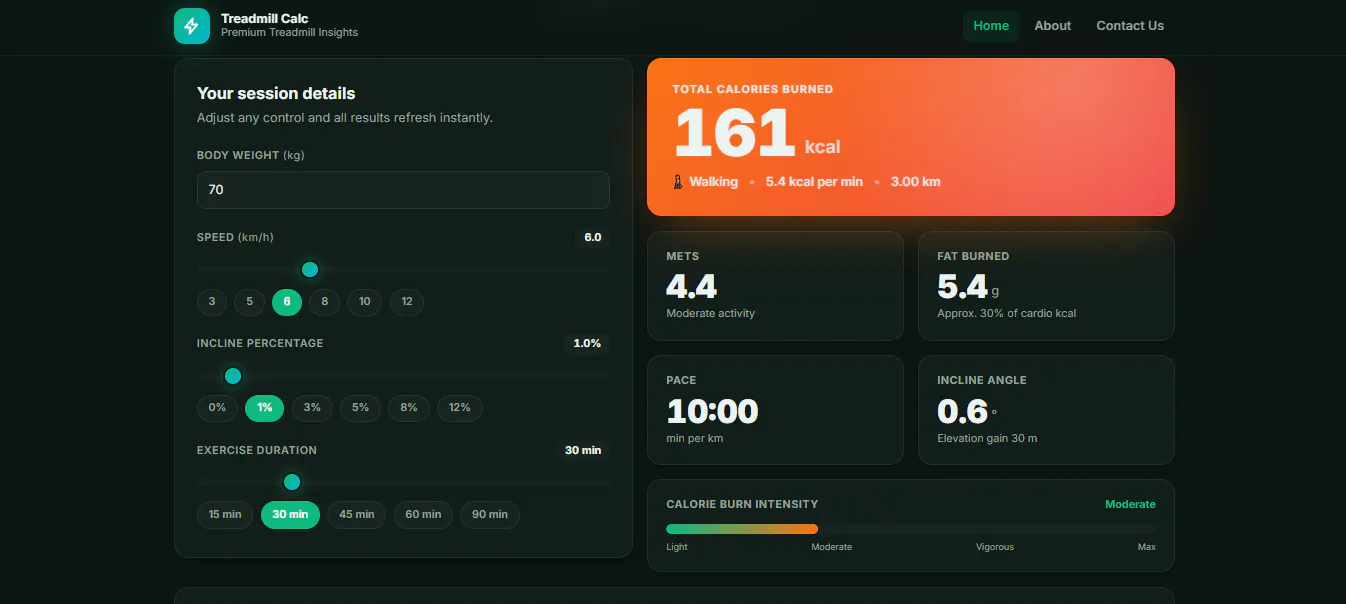
Task: Click the speed slider handle
Action: pyautogui.click(x=310, y=270)
